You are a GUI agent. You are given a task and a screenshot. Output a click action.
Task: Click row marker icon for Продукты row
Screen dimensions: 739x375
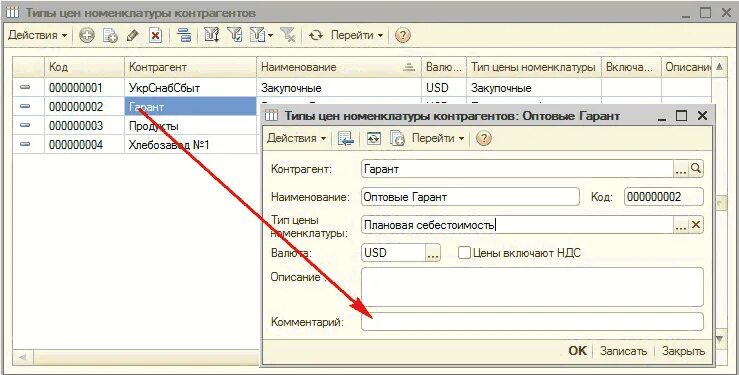(25, 125)
